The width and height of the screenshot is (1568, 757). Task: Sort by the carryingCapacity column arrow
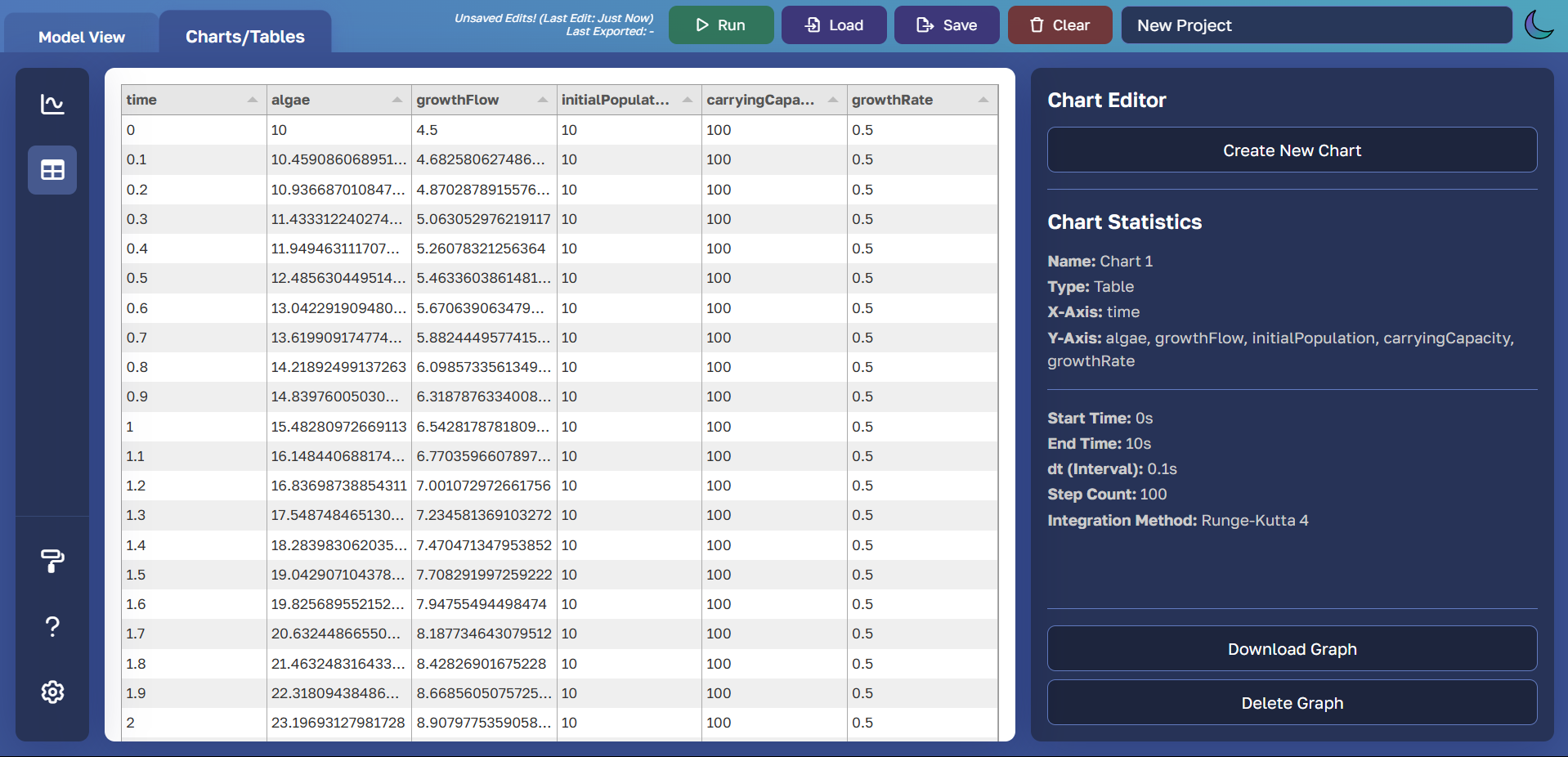[x=833, y=100]
